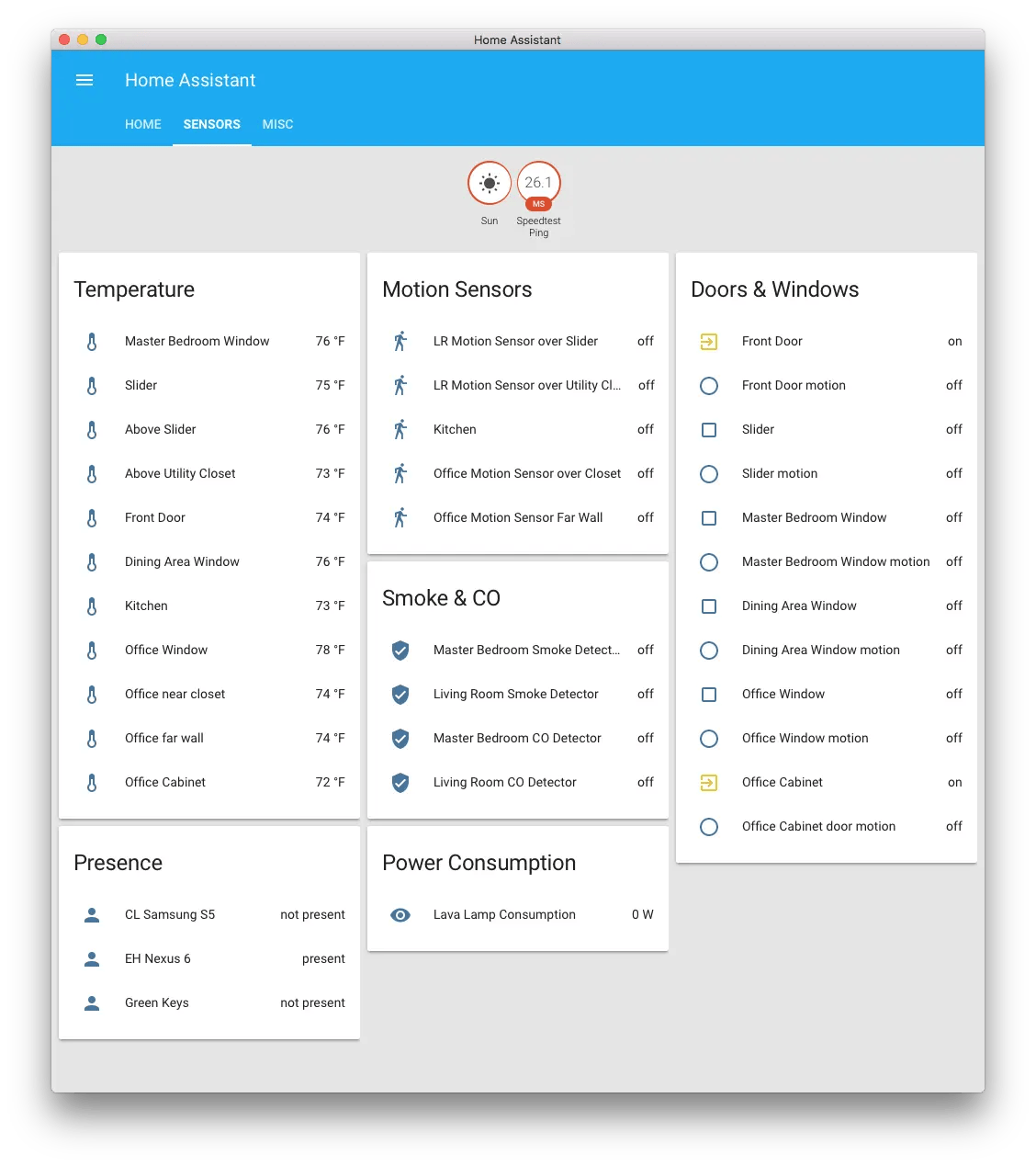Switch to the HOME tab
Viewport: 1036px width, 1166px height.
(143, 124)
